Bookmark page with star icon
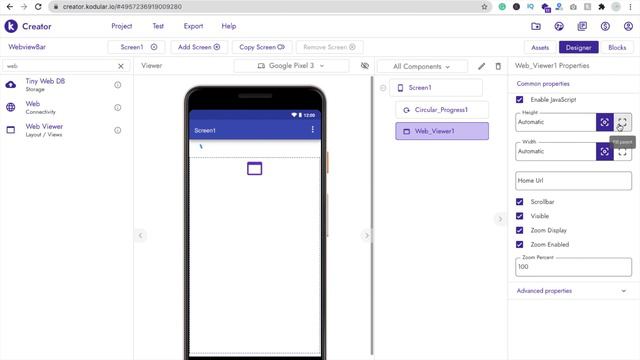The image size is (640, 360). [484, 7]
